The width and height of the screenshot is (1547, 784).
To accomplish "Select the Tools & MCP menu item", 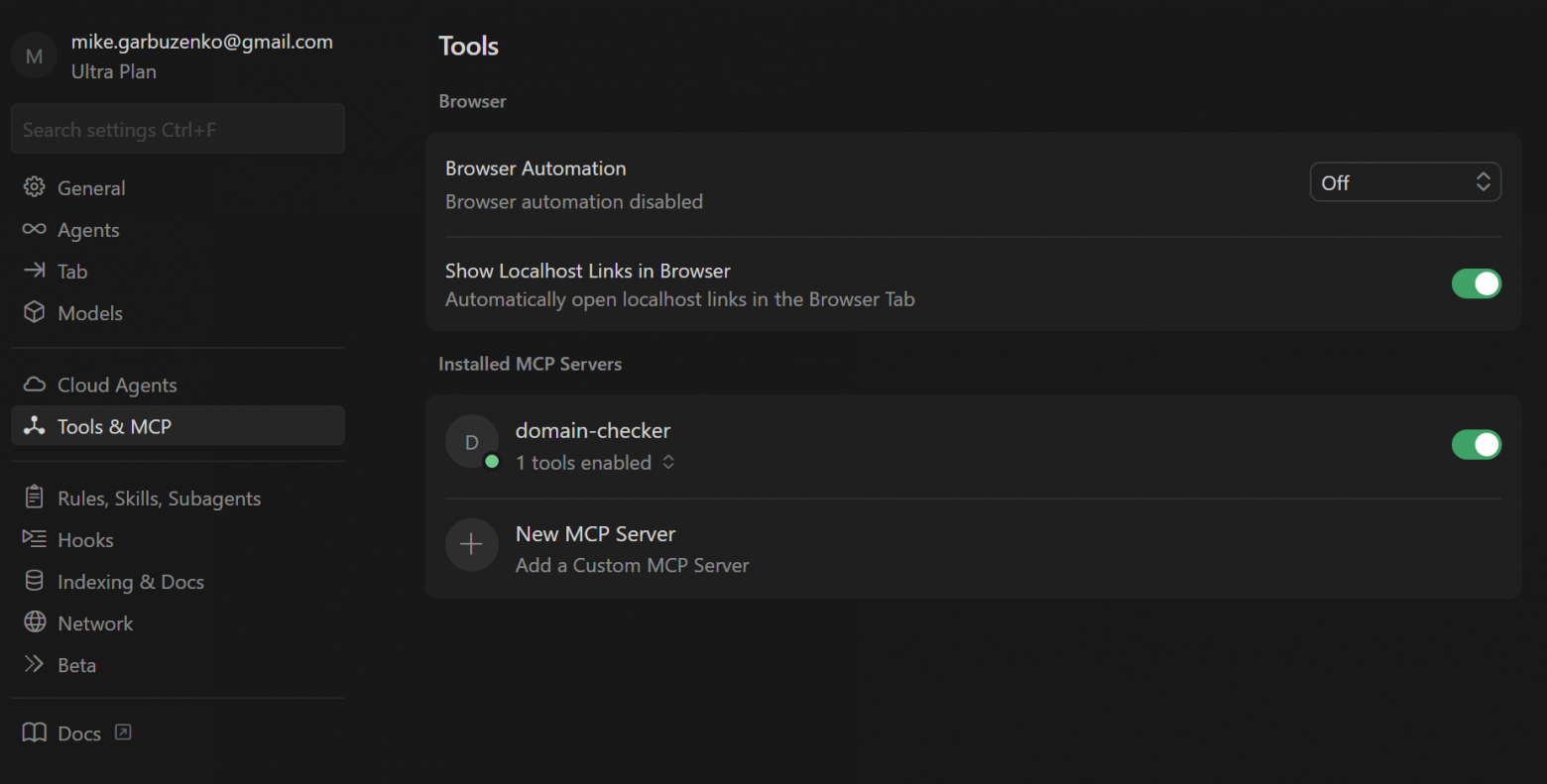I will tap(114, 426).
